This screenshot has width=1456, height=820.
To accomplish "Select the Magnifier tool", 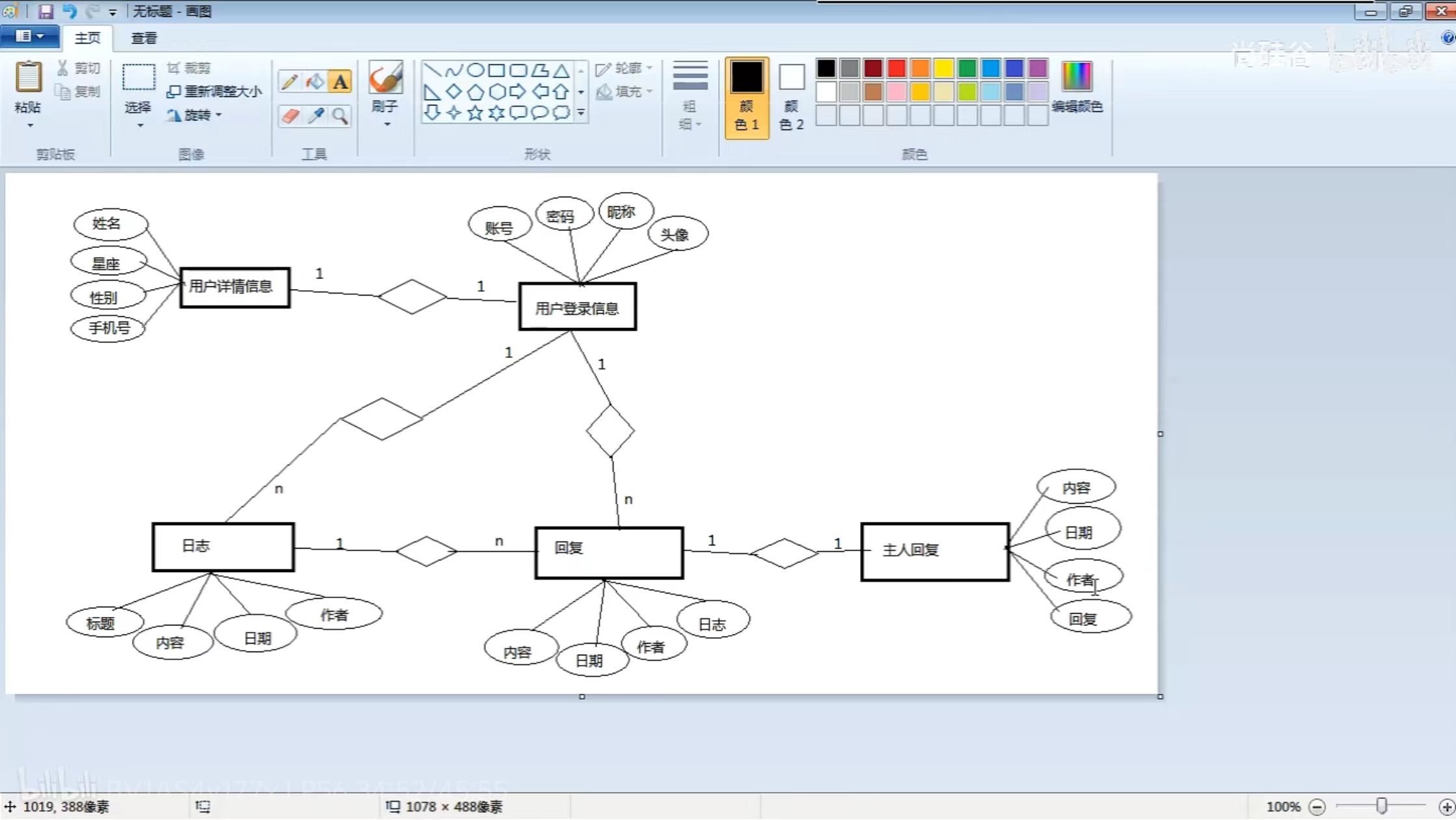I will click(340, 116).
